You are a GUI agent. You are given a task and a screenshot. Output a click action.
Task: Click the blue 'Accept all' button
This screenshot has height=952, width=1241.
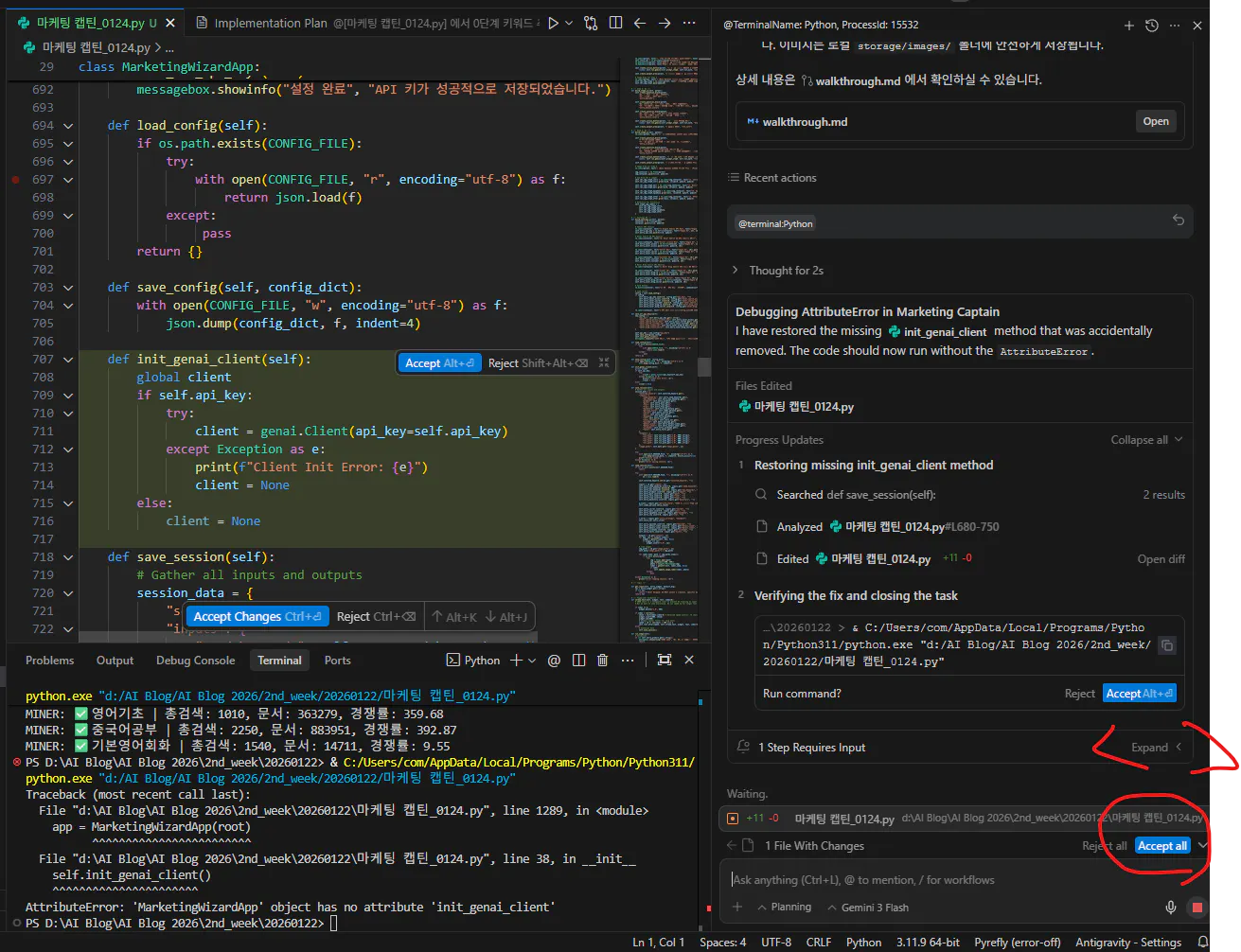pos(1161,846)
